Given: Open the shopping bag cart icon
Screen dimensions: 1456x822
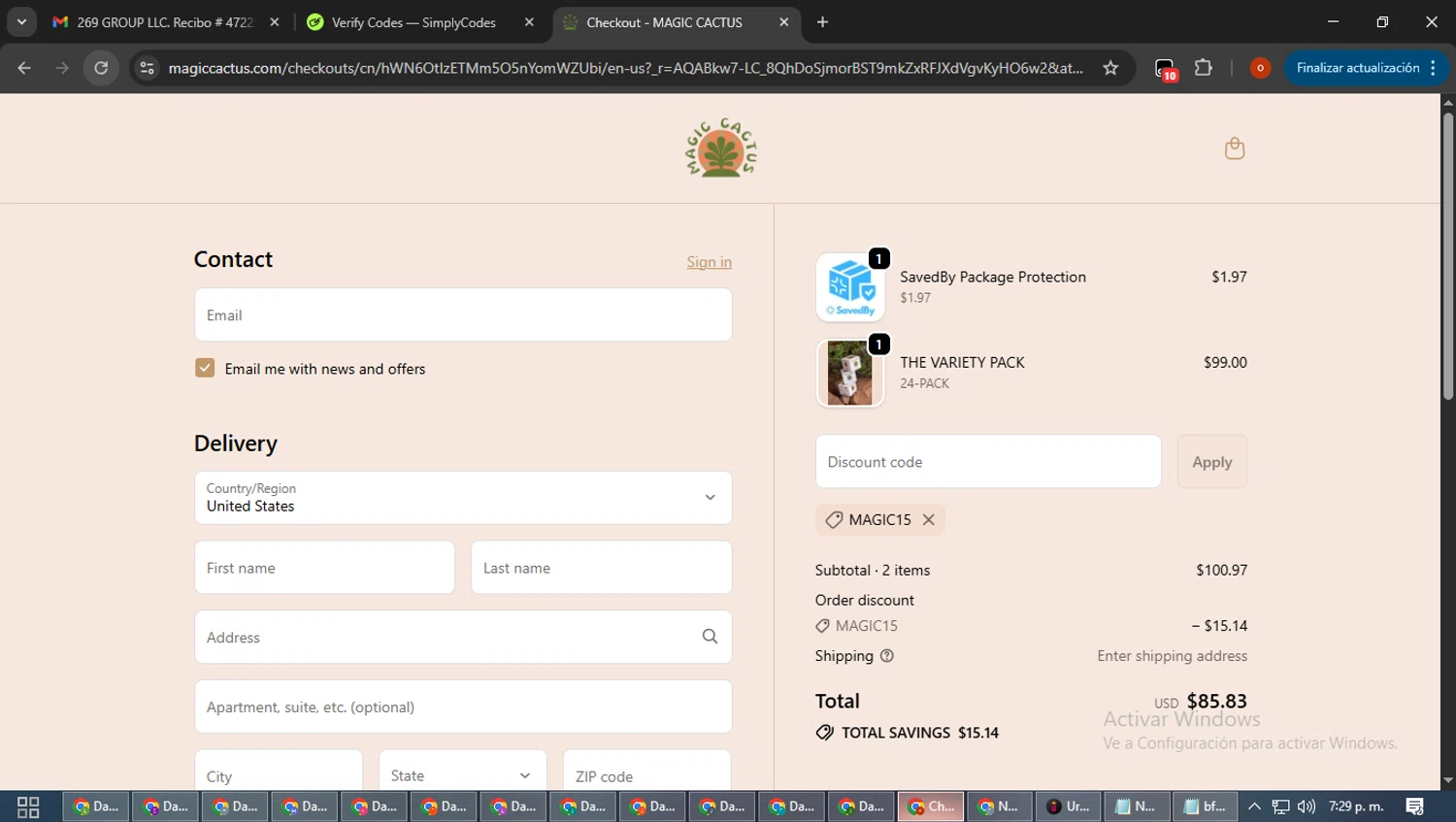Looking at the screenshot, I should (x=1235, y=148).
